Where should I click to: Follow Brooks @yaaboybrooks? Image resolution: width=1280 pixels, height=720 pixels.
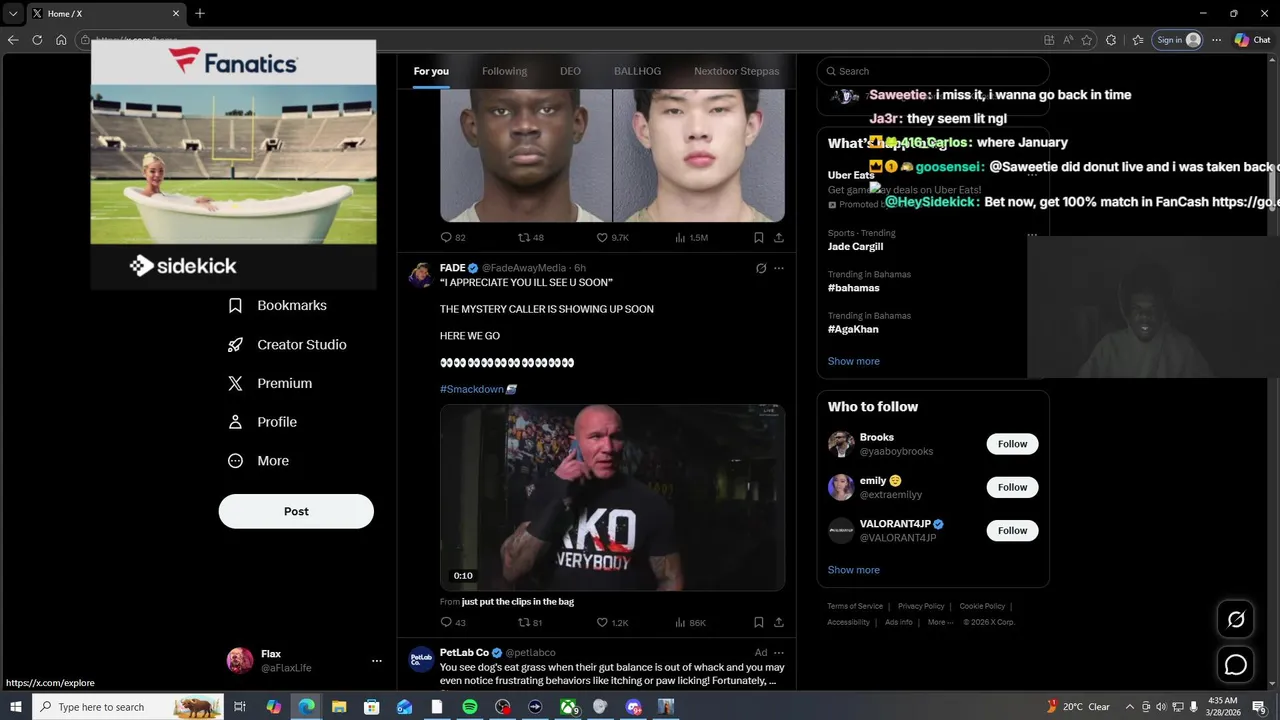coord(1012,444)
